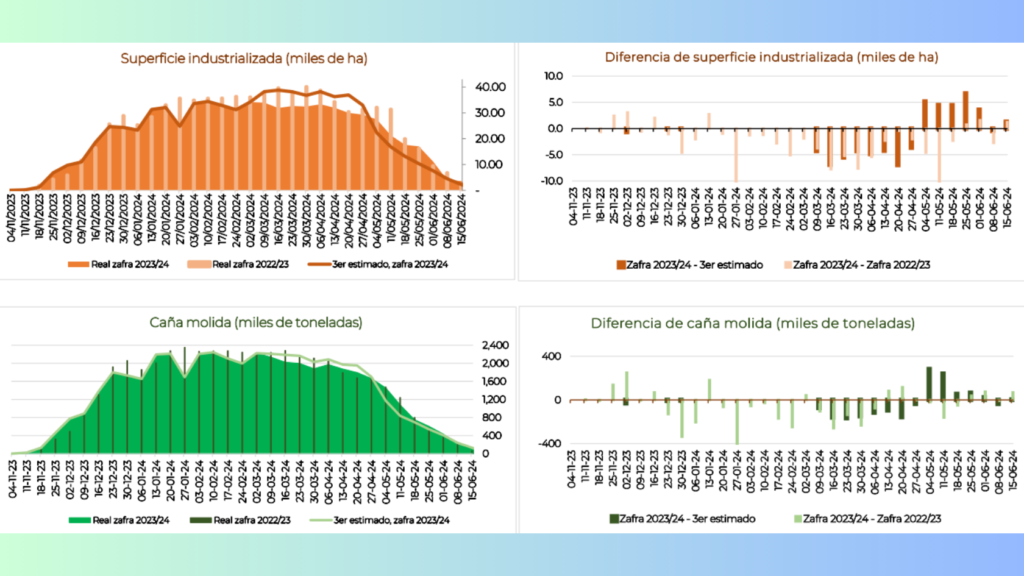1024x576 pixels.
Task: Click orange Real zafra 2023/24 legend swatch
Action: point(78,264)
